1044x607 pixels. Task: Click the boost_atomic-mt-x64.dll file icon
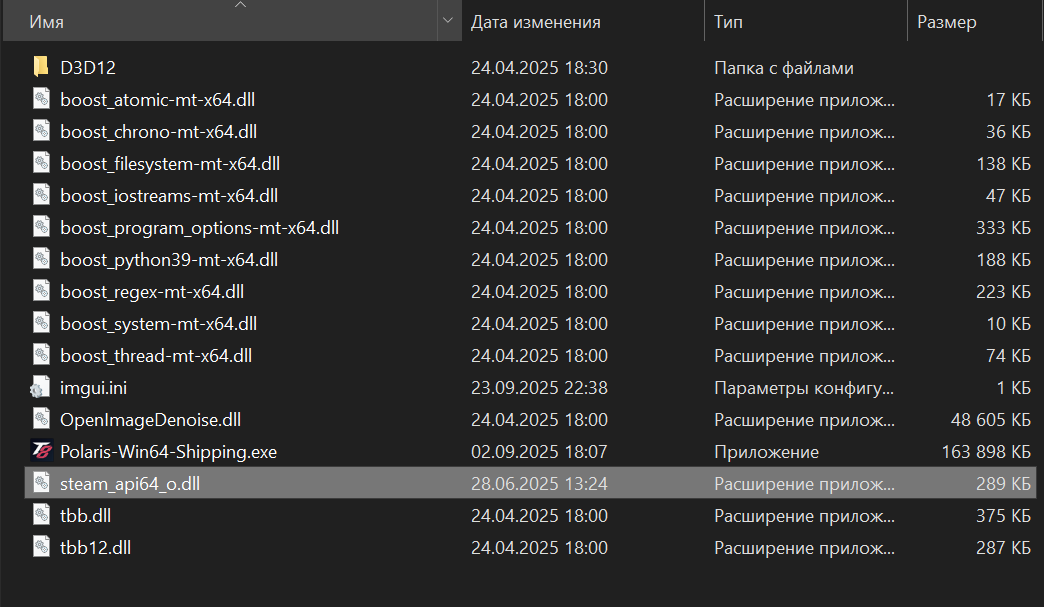pyautogui.click(x=40, y=100)
